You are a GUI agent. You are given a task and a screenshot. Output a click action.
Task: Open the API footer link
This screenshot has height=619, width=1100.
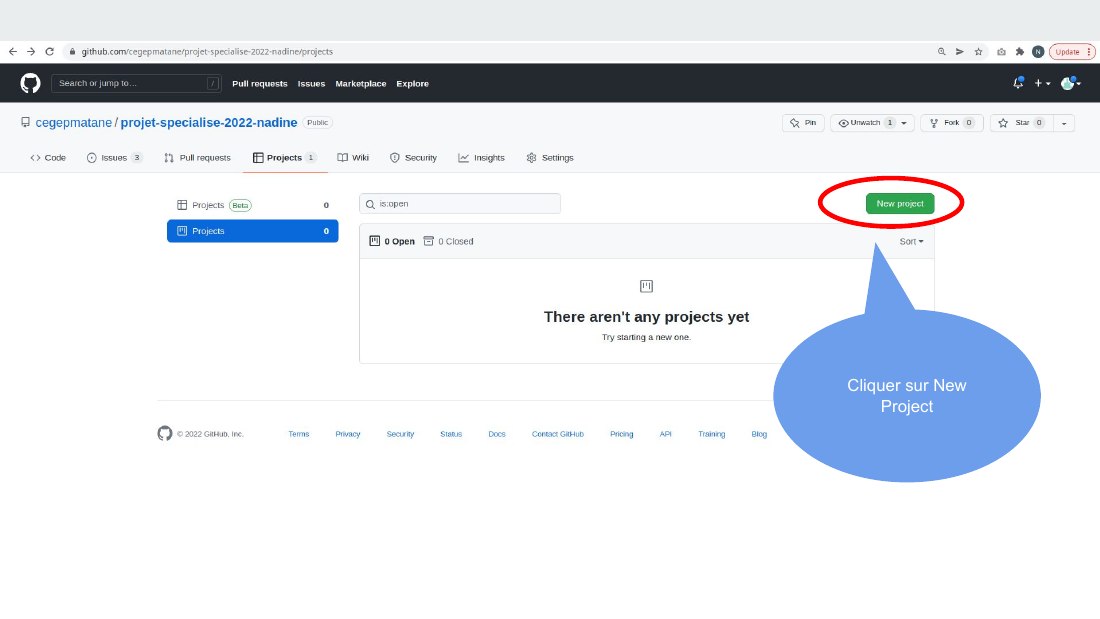pos(666,434)
